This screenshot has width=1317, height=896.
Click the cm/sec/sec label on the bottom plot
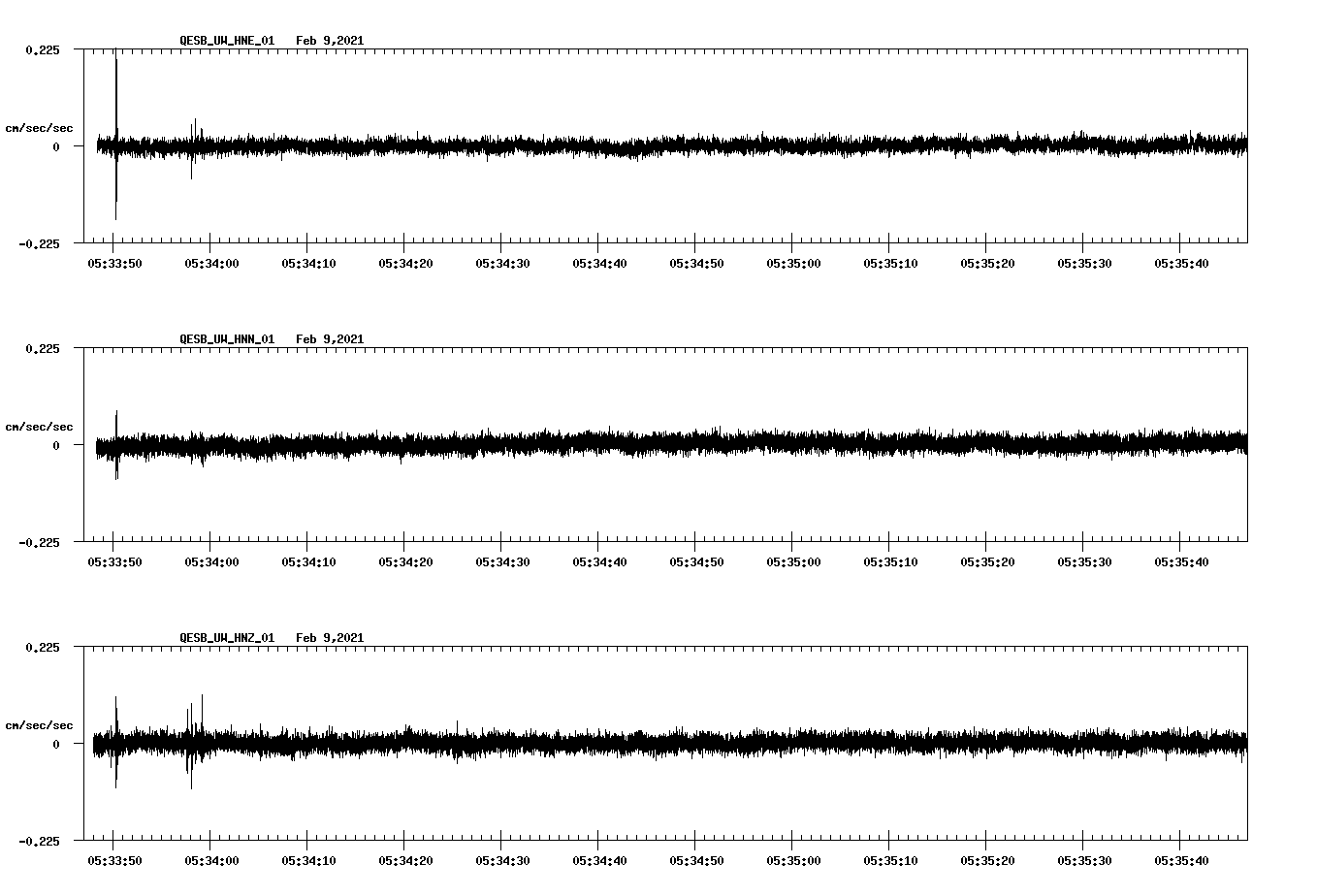click(x=39, y=723)
